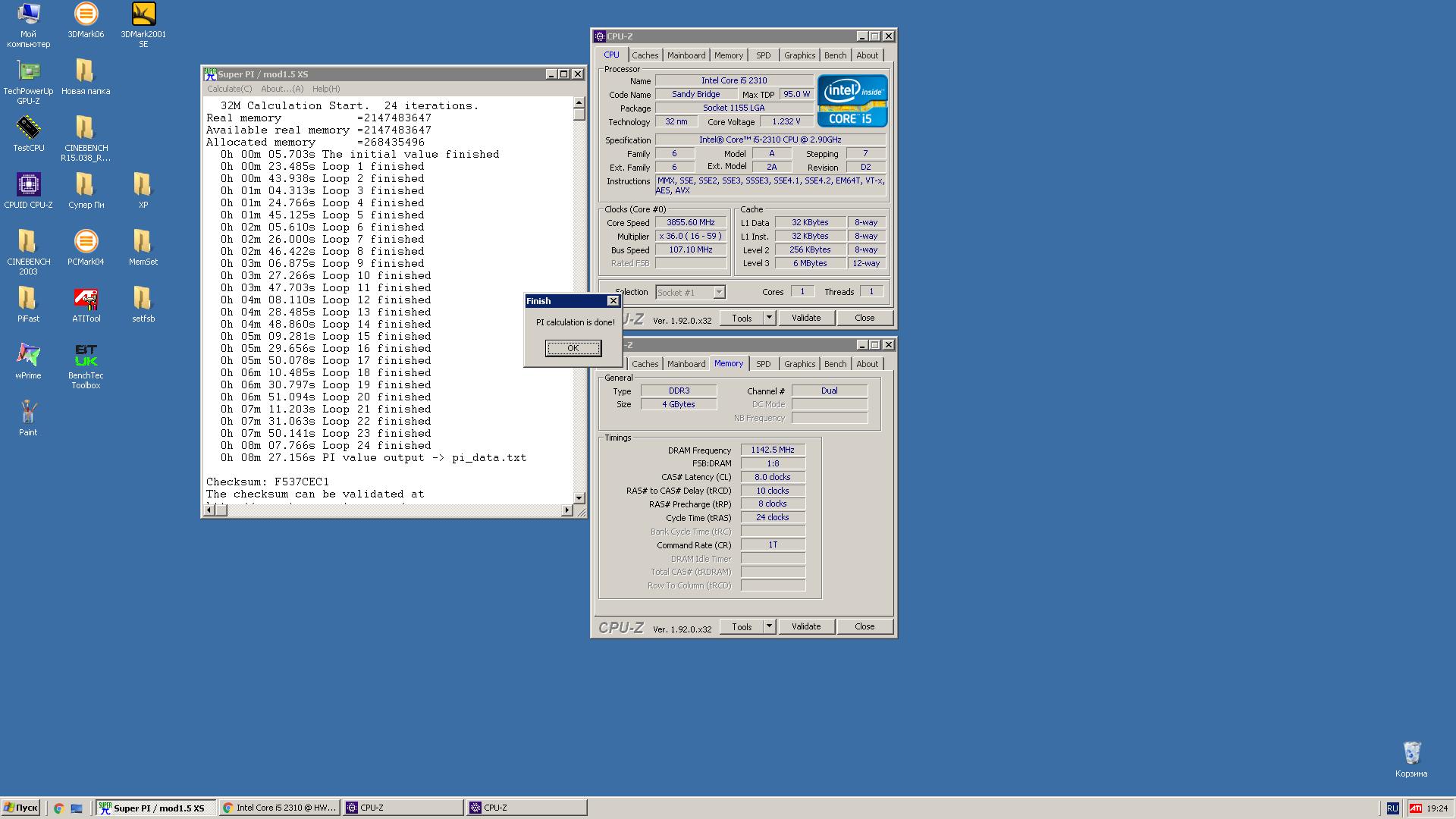Switch to Bench tab in bottom CPU-Z
The height and width of the screenshot is (819, 1456).
pyautogui.click(x=835, y=364)
